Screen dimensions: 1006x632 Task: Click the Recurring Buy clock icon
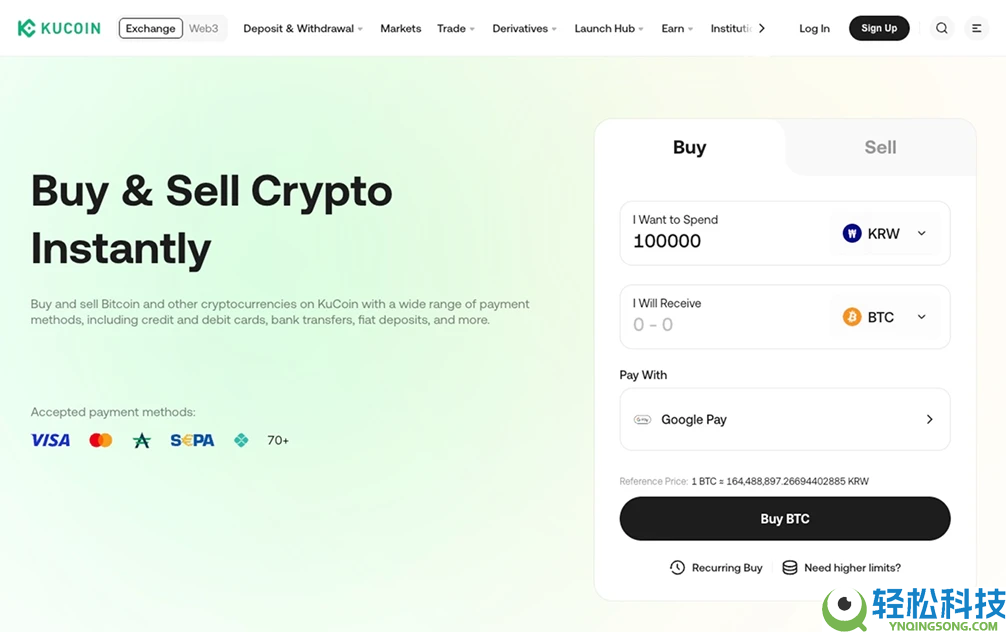tap(677, 568)
